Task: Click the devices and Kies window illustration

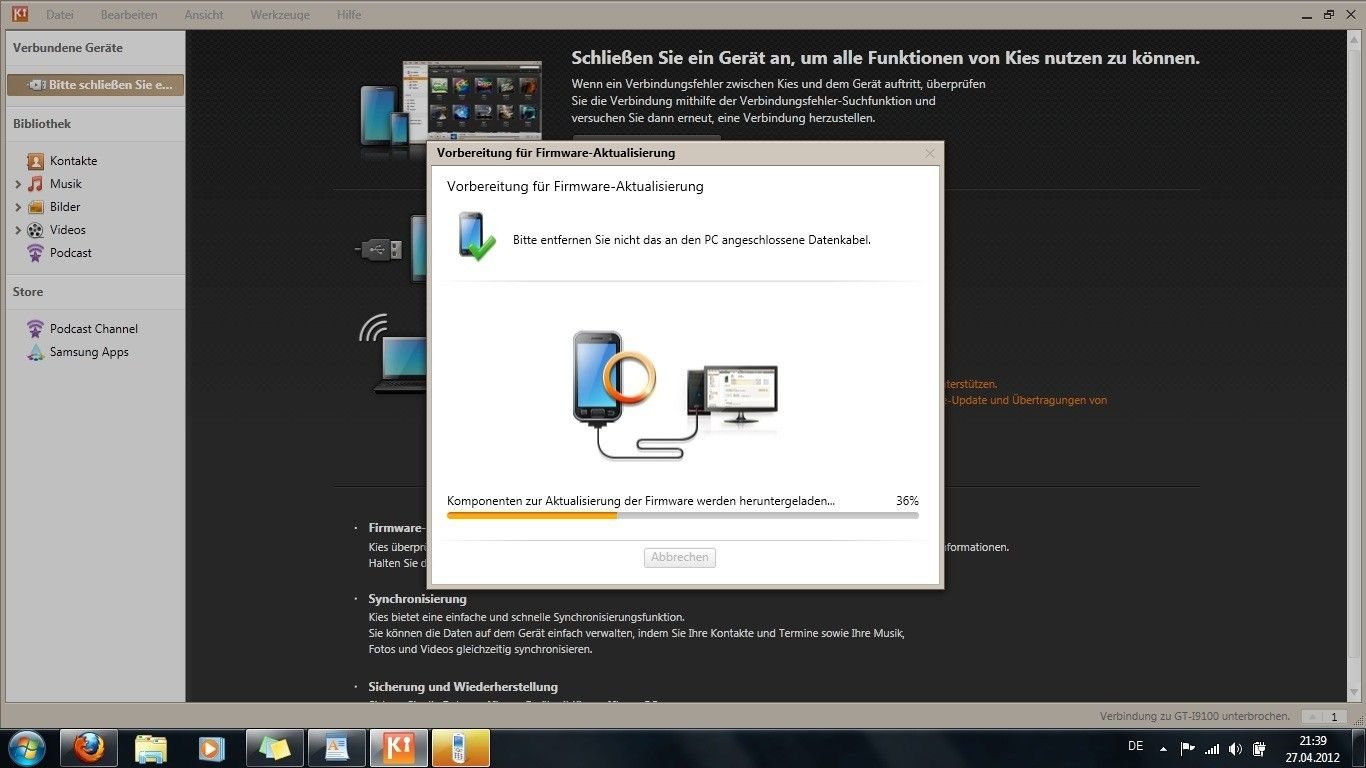Action: (451, 108)
